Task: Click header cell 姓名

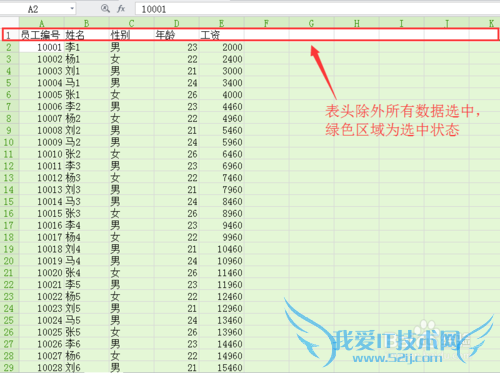Action: click(86, 35)
